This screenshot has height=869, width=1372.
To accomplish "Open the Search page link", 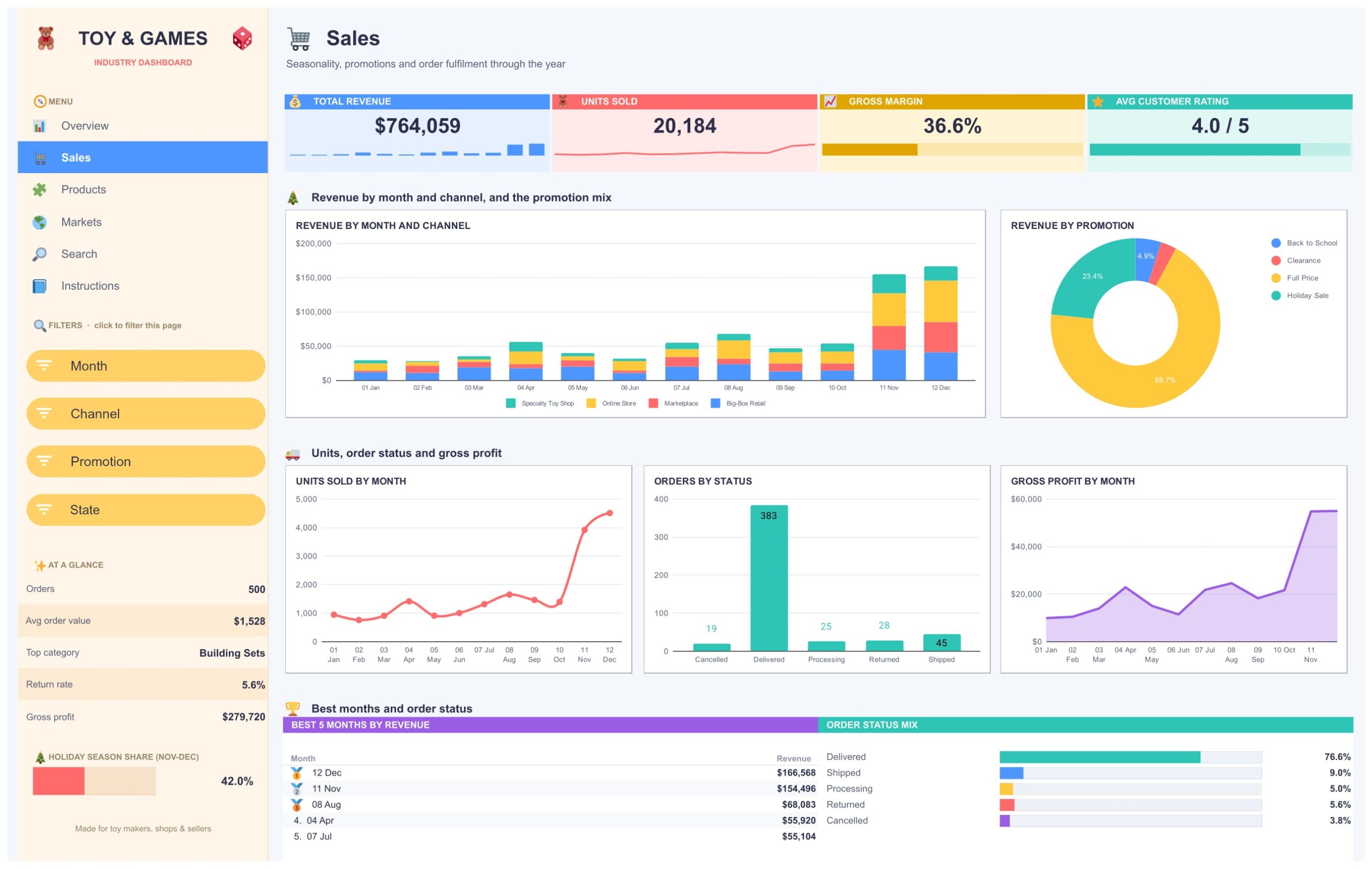I will pos(143,254).
